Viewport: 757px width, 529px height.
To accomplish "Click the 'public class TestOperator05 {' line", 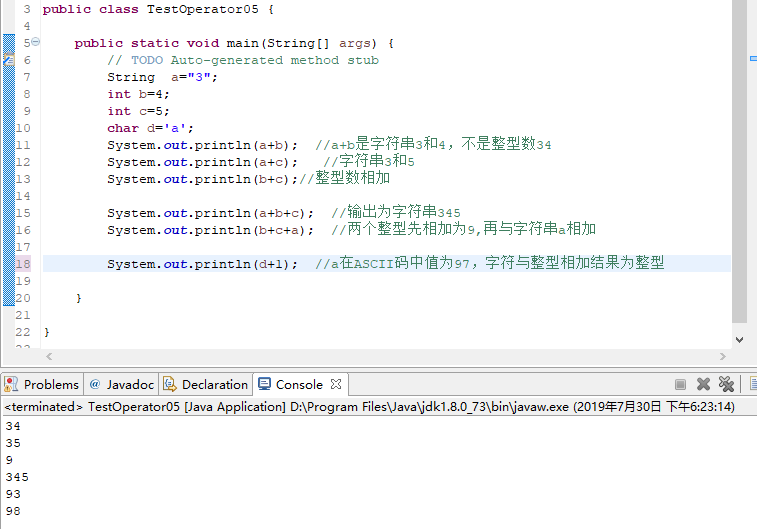I will (158, 9).
